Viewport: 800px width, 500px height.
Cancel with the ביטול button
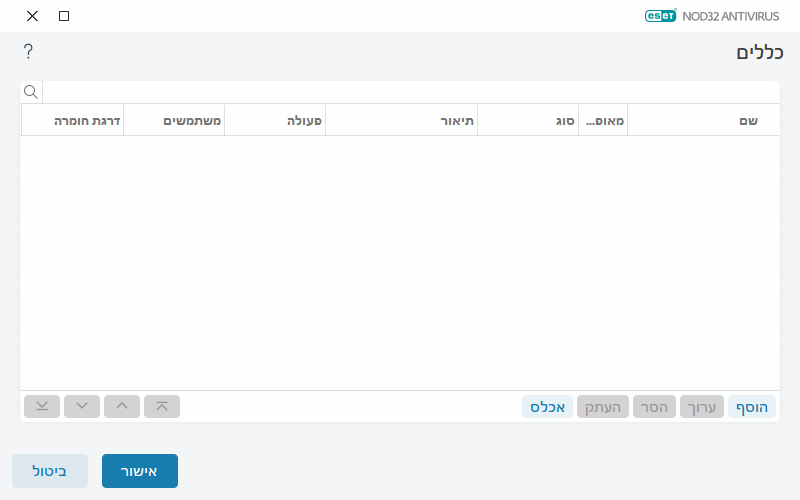(50, 471)
